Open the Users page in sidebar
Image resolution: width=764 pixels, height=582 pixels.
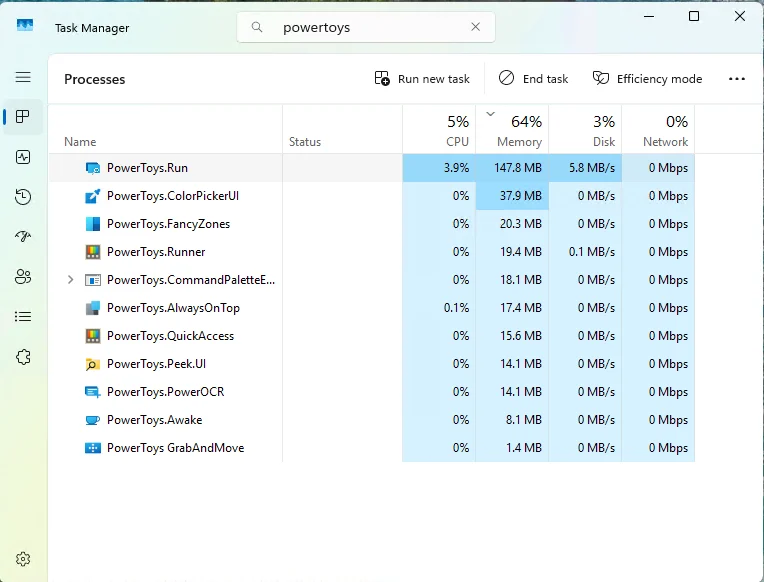coord(23,277)
